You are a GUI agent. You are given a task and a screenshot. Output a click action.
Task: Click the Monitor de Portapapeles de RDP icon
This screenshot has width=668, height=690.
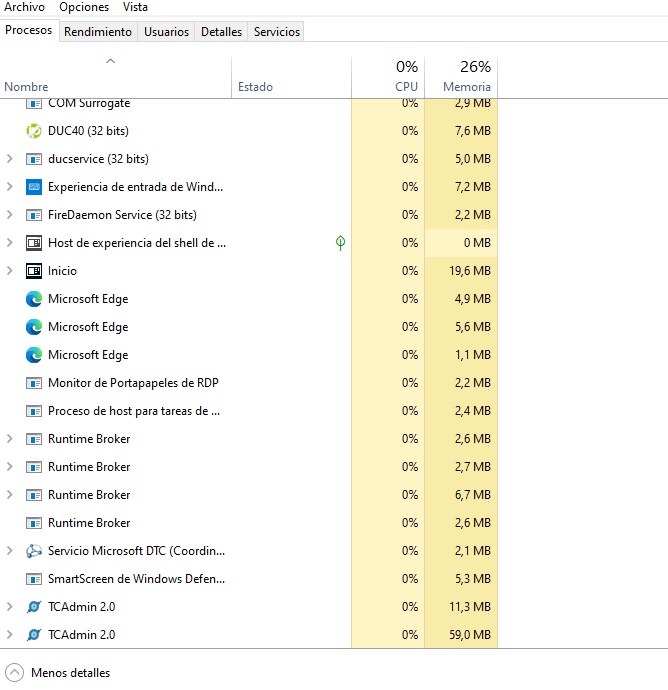click(34, 383)
